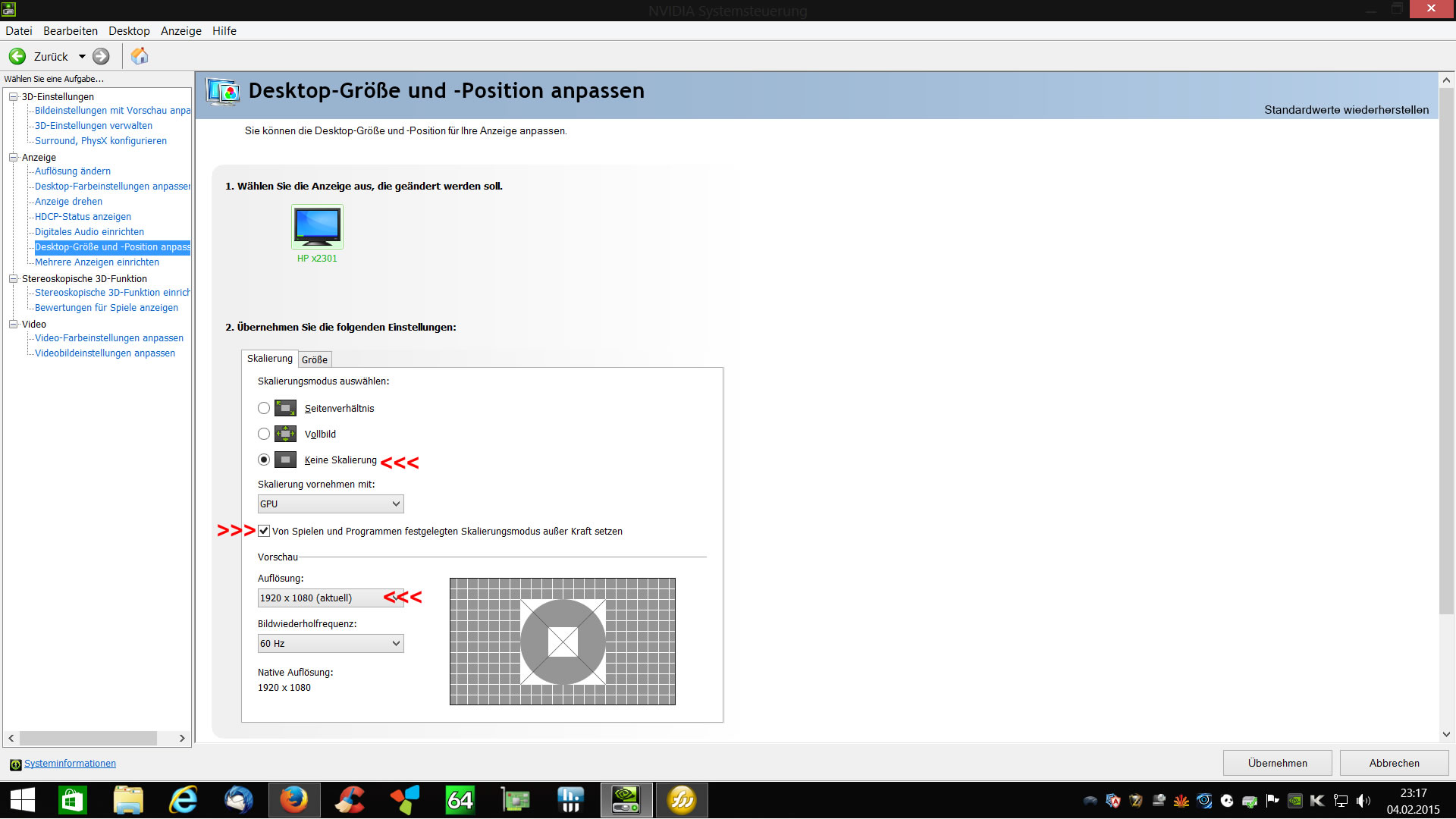
Task: Click the NVIDIA tray icon
Action: (x=1295, y=801)
